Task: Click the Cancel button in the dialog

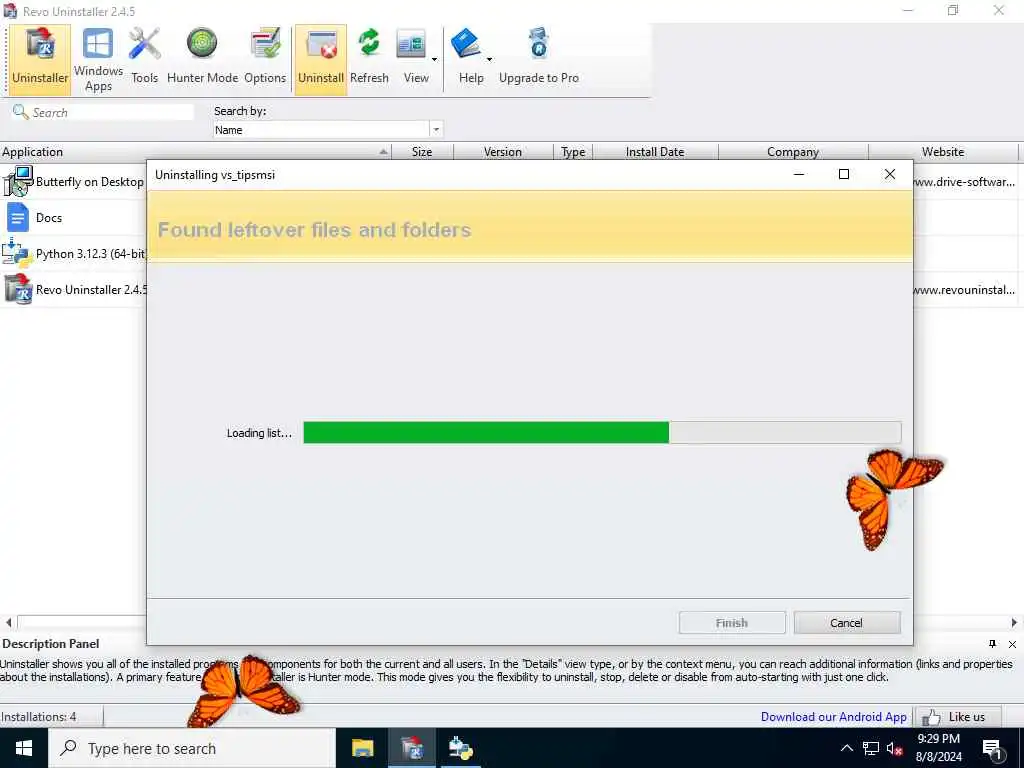Action: (846, 622)
